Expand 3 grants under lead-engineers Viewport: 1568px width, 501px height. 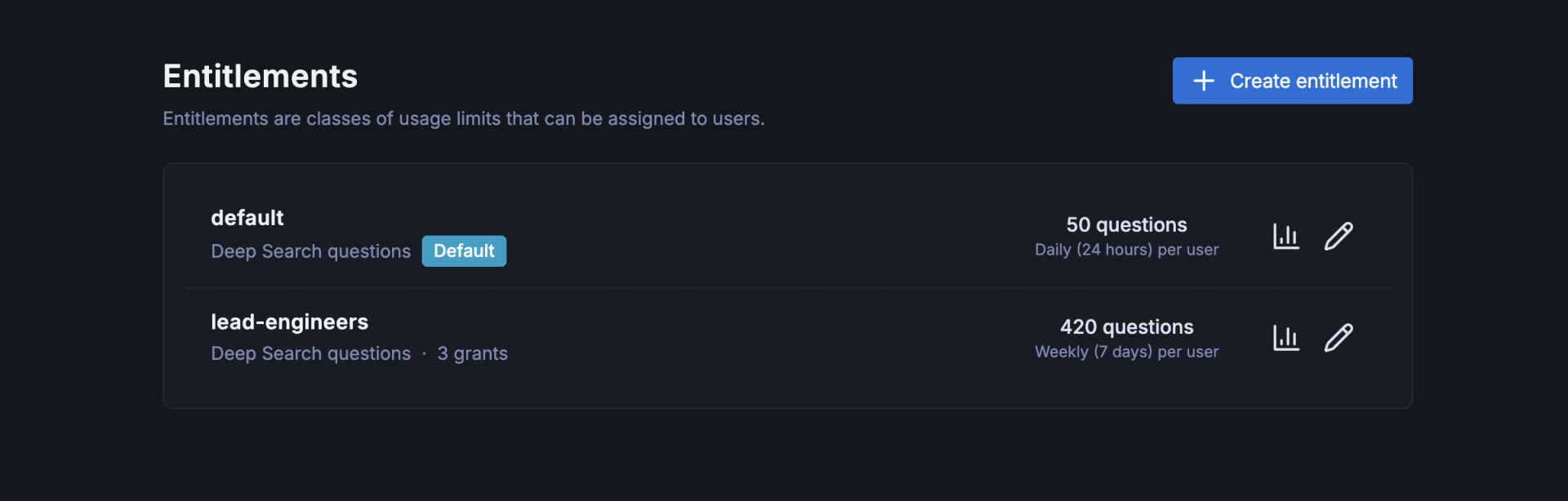[472, 353]
